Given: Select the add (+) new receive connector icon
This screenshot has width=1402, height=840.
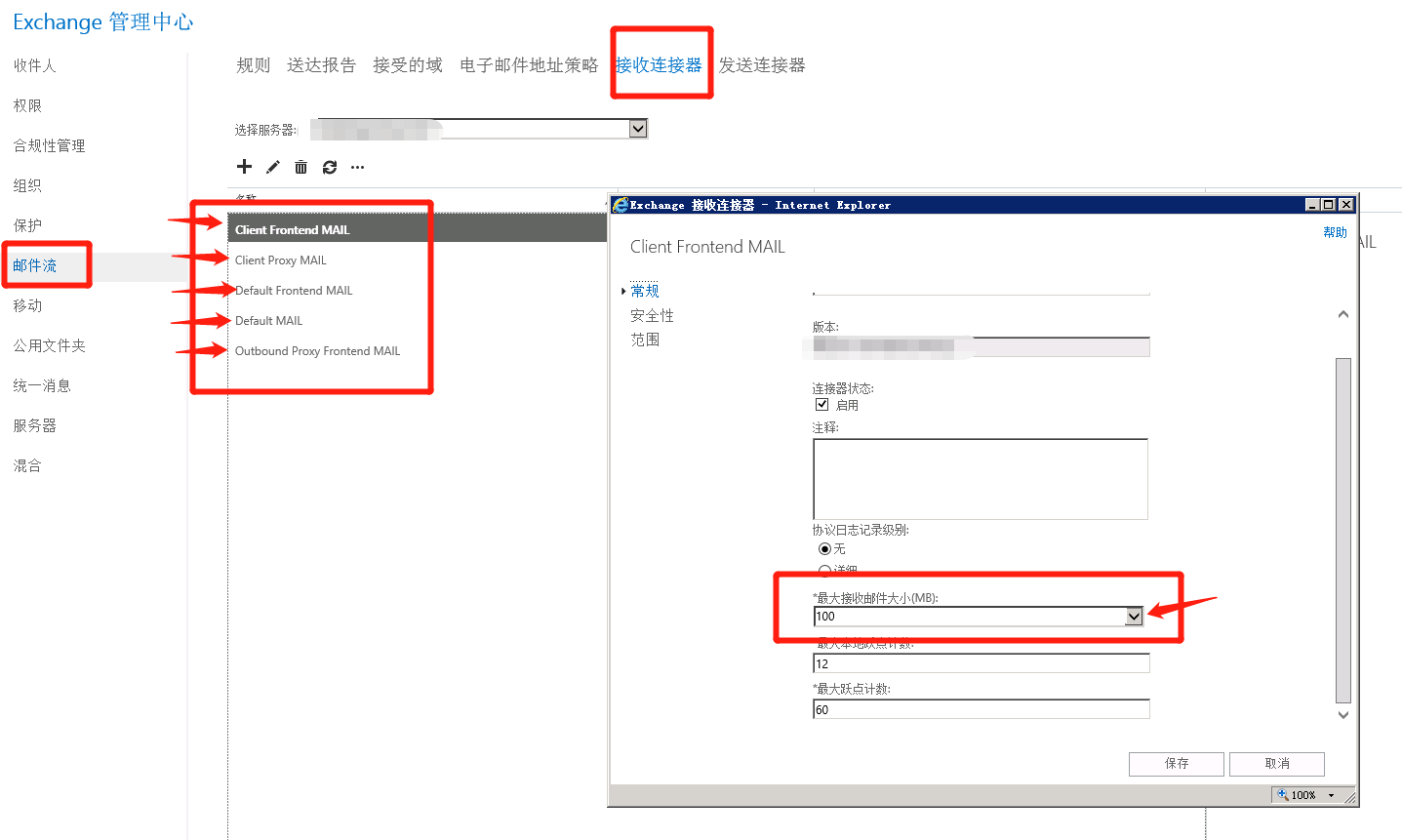Looking at the screenshot, I should click(244, 167).
